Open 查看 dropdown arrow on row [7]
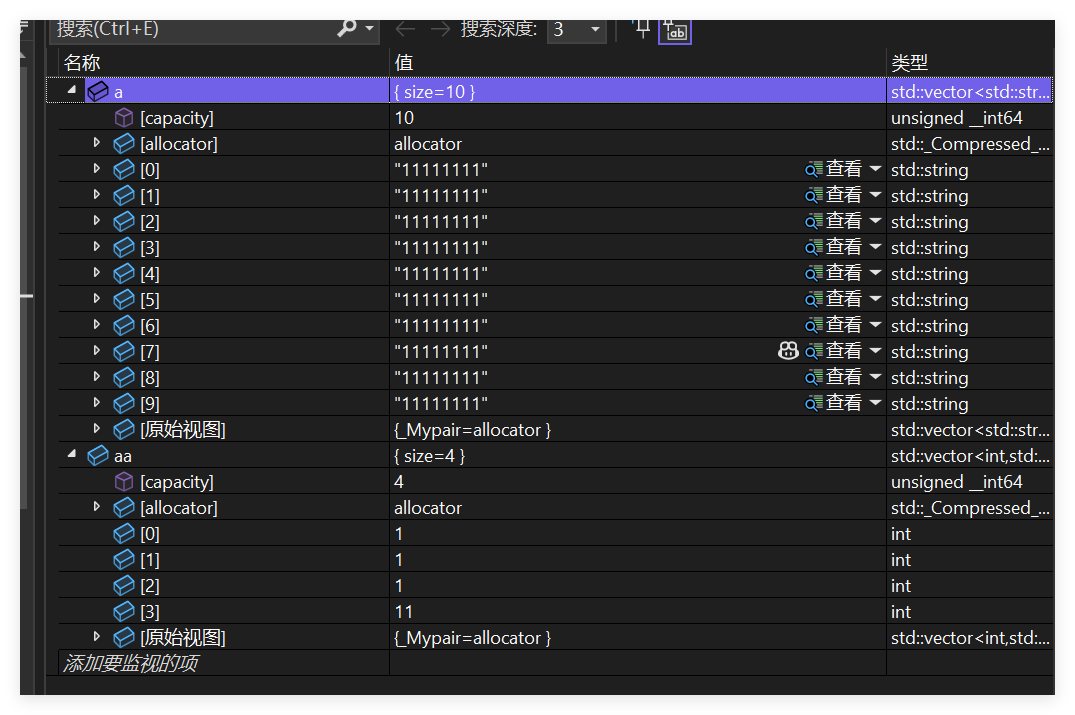The image size is (1075, 715). click(875, 351)
